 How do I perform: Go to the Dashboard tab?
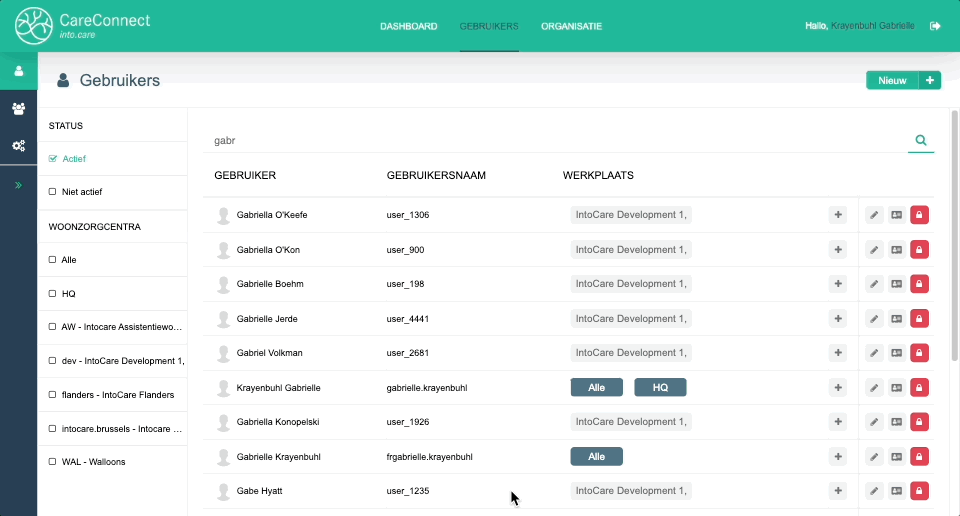408,26
